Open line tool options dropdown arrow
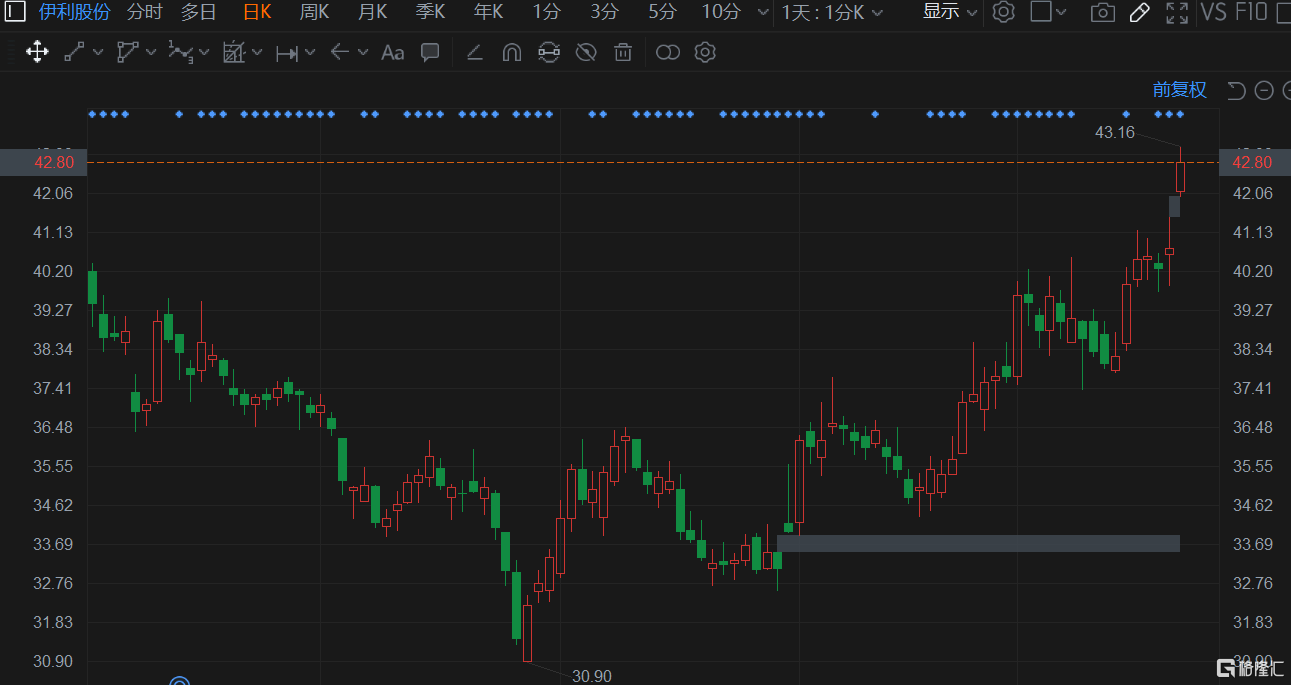1291x685 pixels. [x=98, y=52]
